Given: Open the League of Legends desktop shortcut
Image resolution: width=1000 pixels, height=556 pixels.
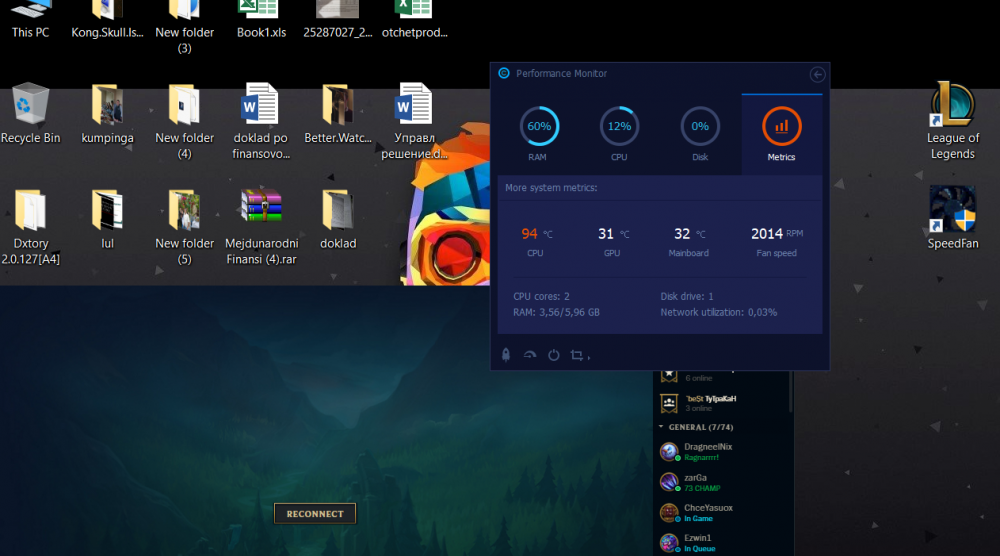Looking at the screenshot, I should click(952, 121).
